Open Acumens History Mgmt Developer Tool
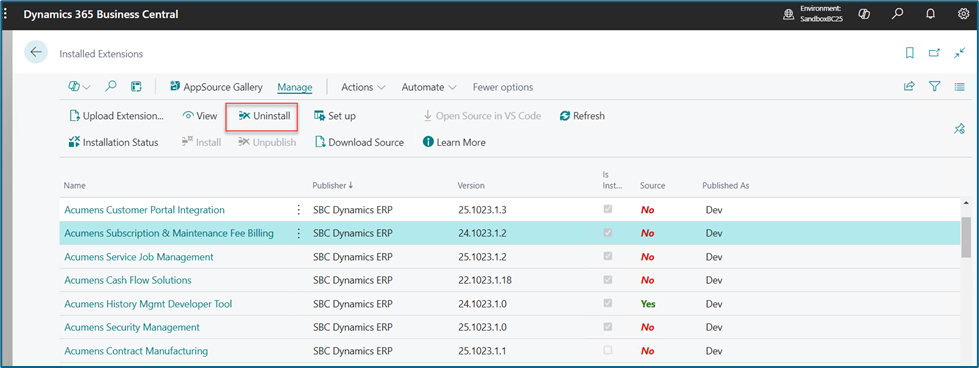The image size is (979, 368). click(x=148, y=304)
